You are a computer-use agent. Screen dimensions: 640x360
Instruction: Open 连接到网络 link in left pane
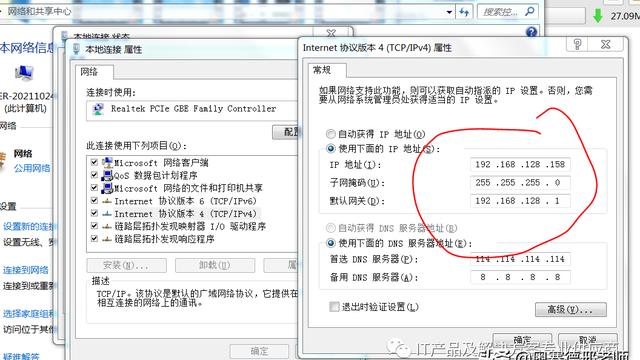click(x=26, y=270)
